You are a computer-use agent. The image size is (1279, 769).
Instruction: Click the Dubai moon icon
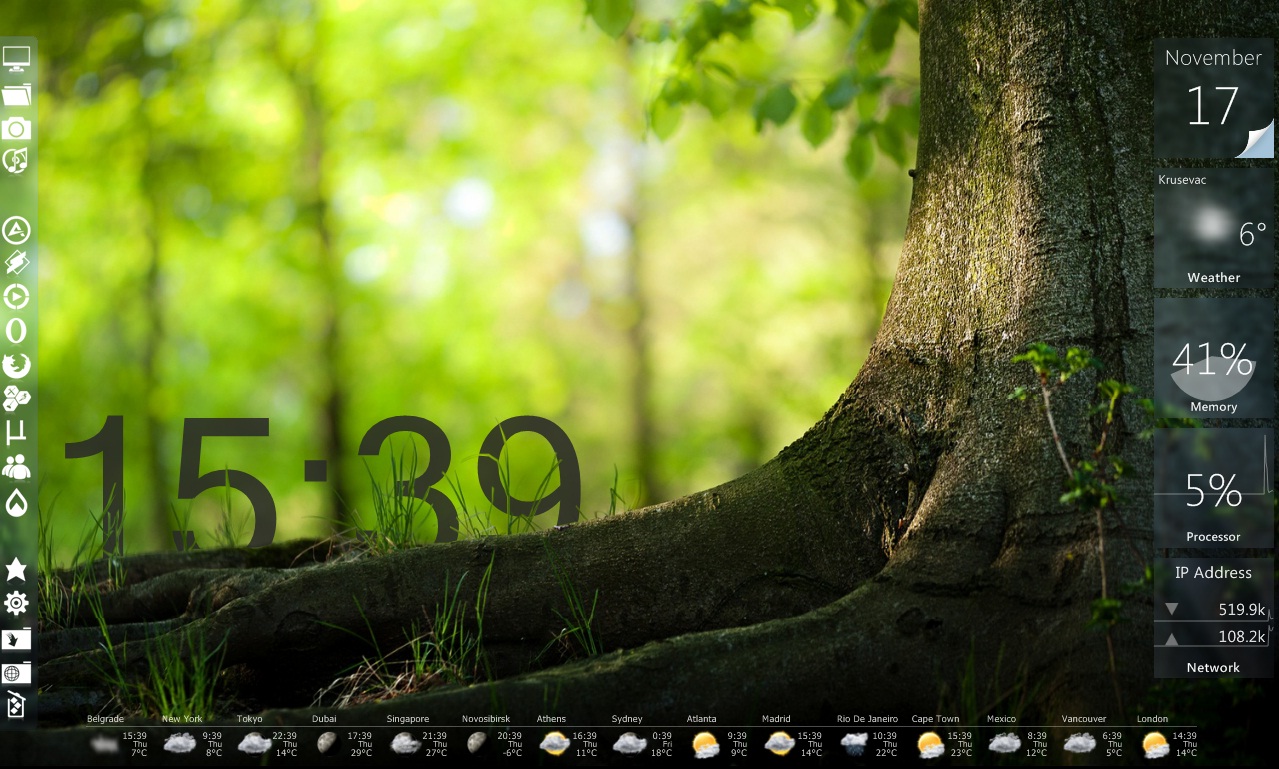pyautogui.click(x=326, y=743)
